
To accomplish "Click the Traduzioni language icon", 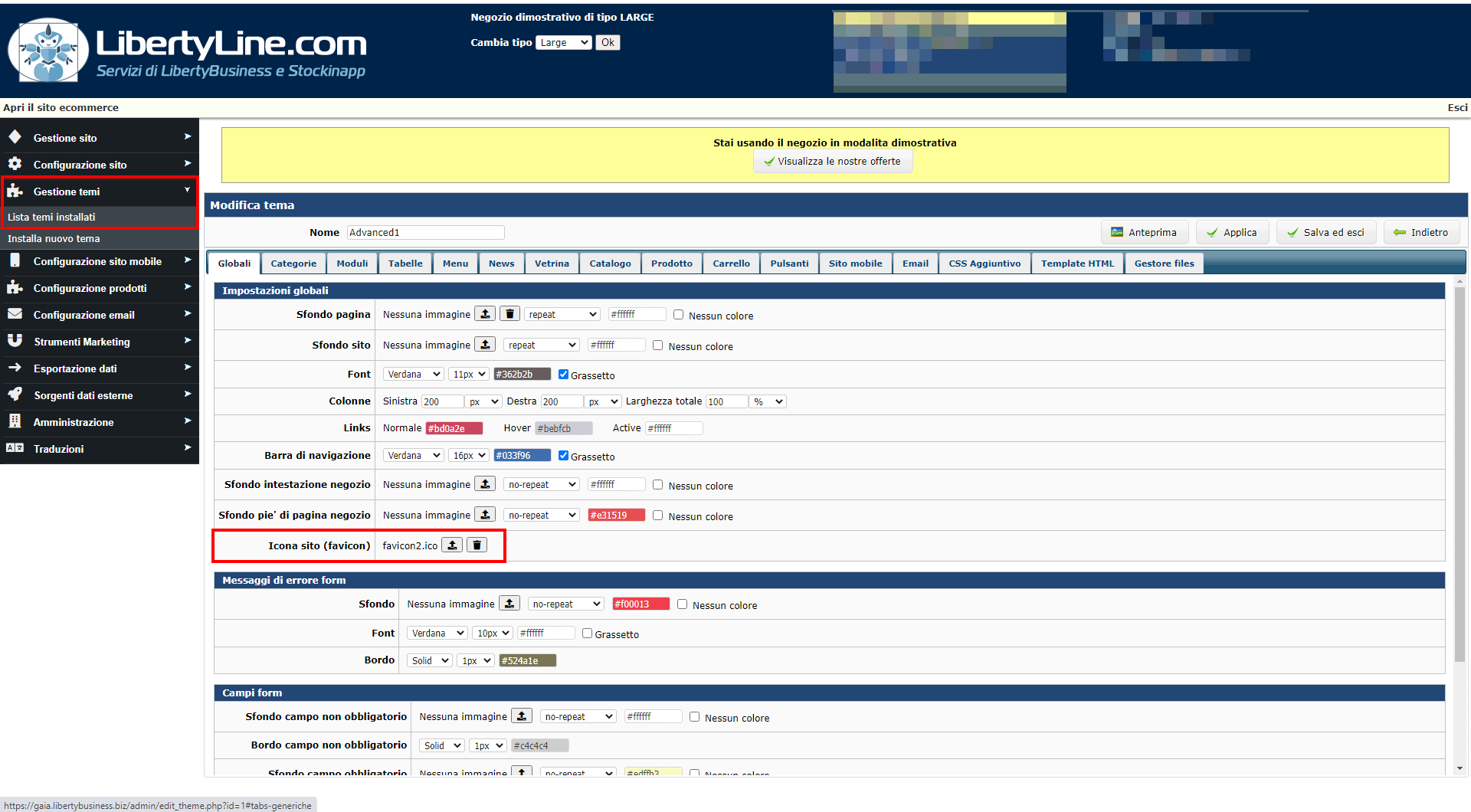I will click(x=15, y=448).
